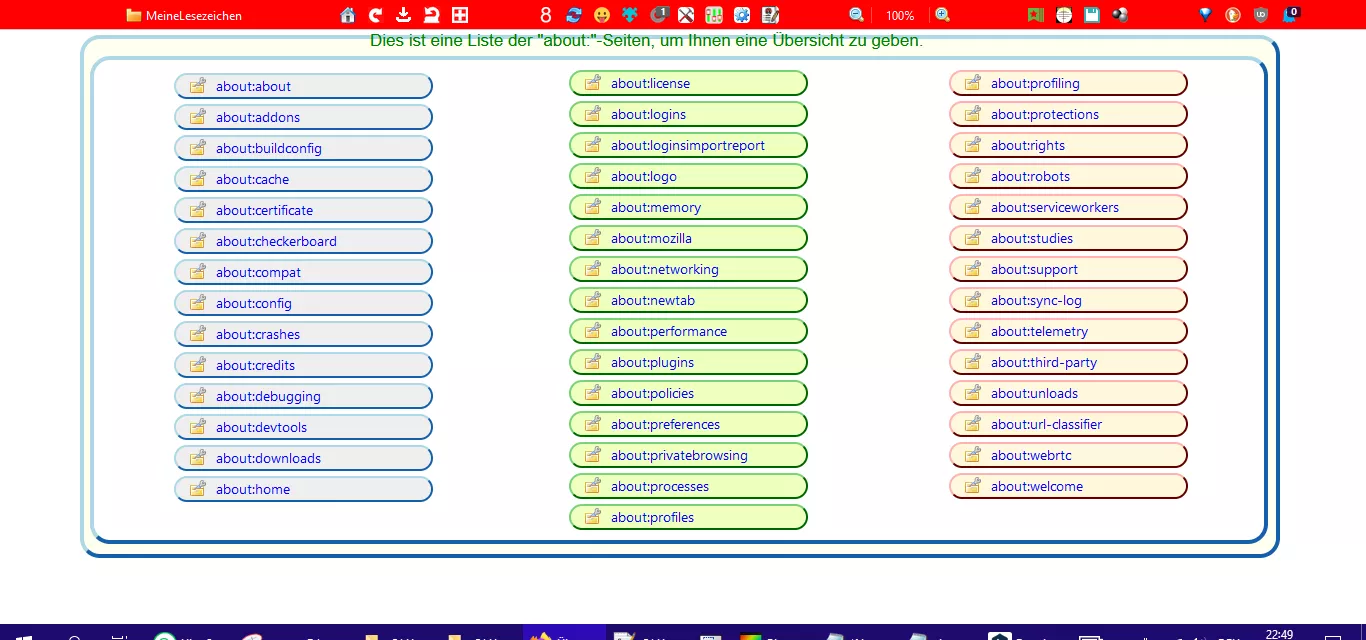This screenshot has height=640, width=1366.
Task: Click the folder icon beside about:logo
Action: coord(593,175)
